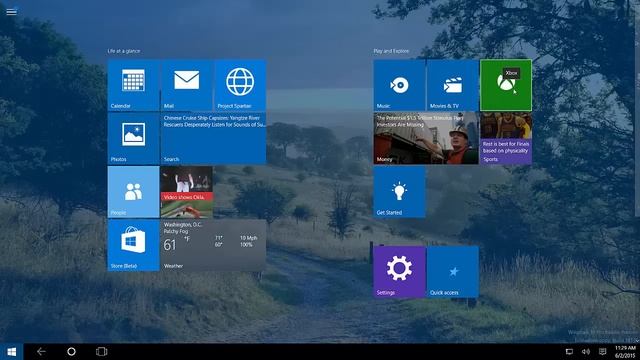
Task: Open the Photos tile
Action: click(133, 138)
